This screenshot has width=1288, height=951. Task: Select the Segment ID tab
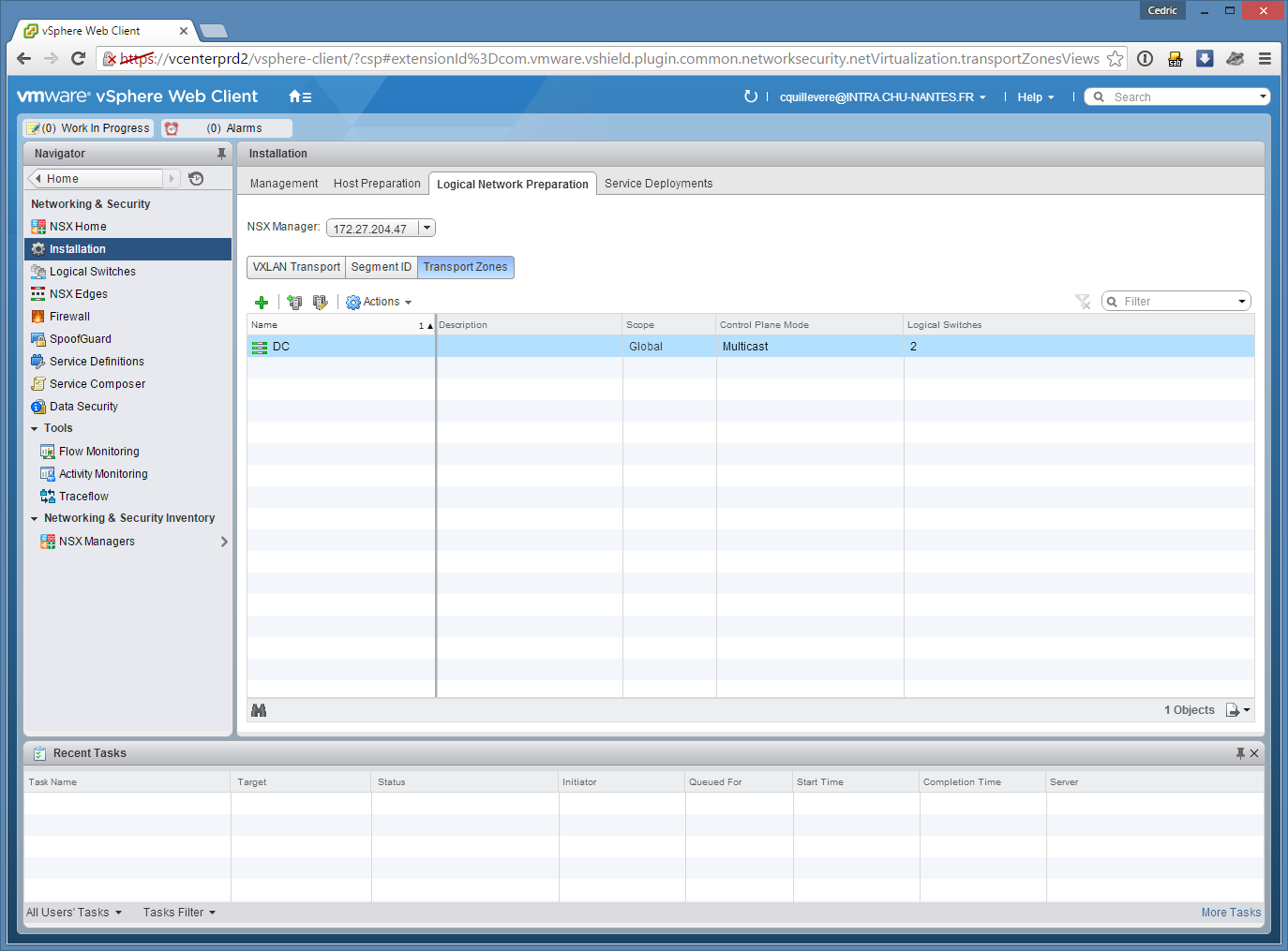[381, 267]
